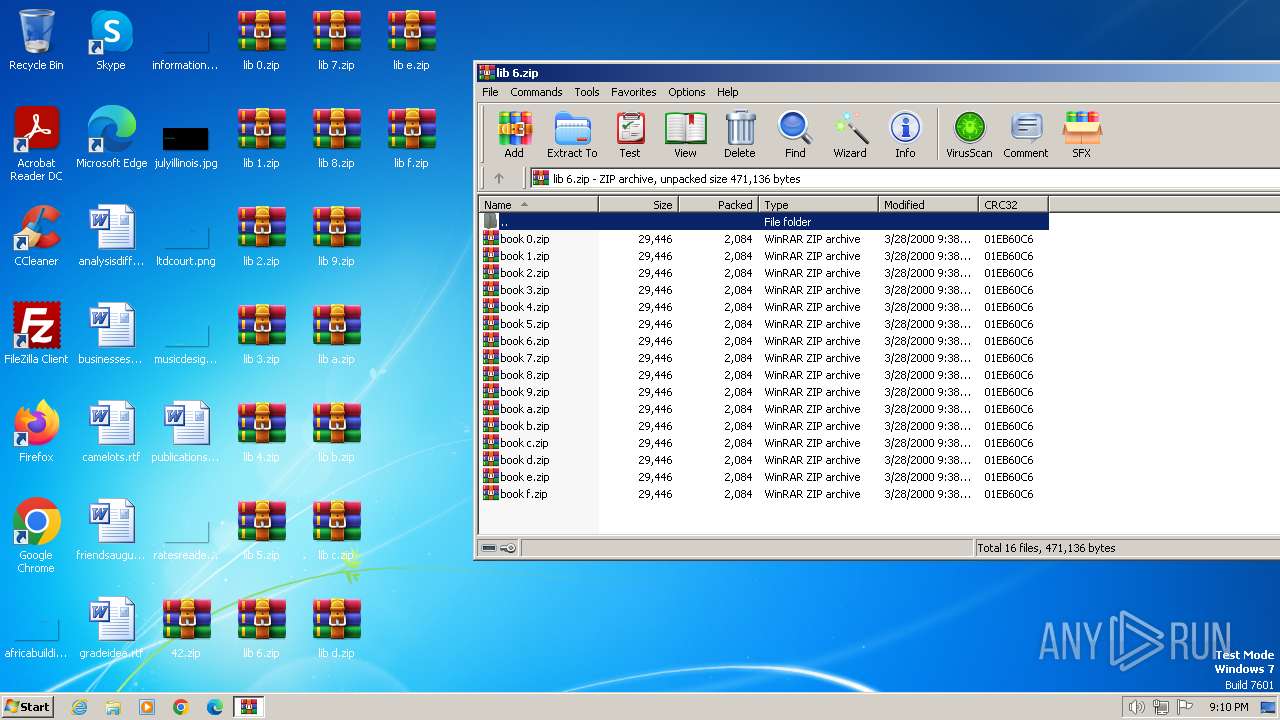The height and width of the screenshot is (720, 1280).
Task: Select the Recycle Bin desktop icon
Action: [36, 40]
